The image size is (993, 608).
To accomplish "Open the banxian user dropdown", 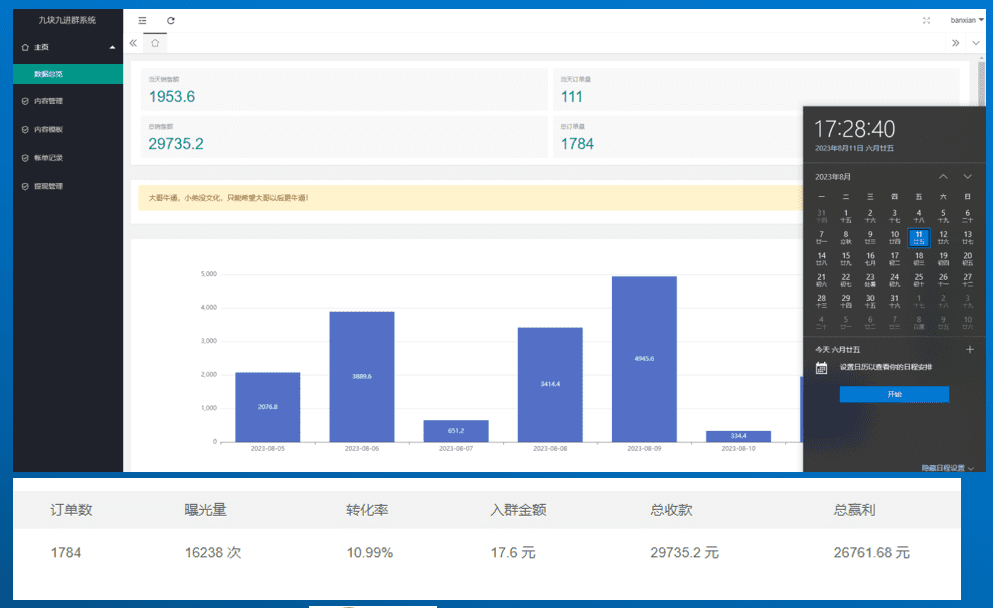I will click(965, 20).
